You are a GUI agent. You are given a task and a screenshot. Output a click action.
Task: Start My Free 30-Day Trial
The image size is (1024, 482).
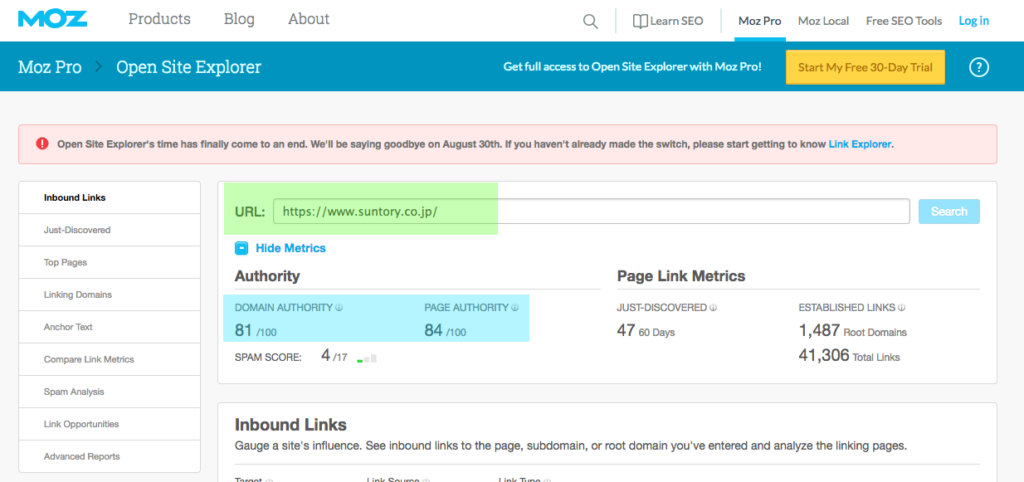865,67
